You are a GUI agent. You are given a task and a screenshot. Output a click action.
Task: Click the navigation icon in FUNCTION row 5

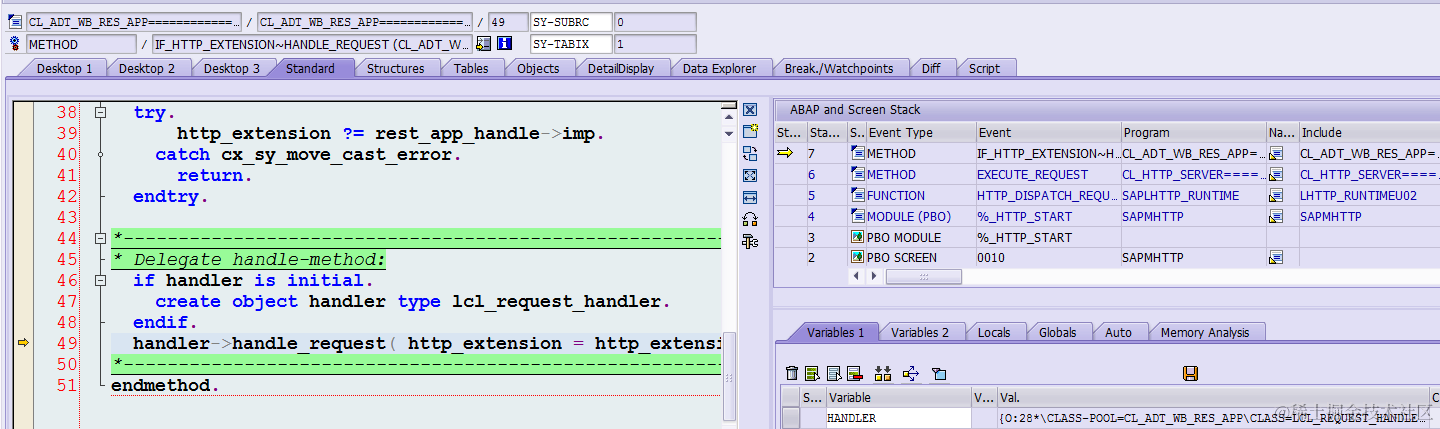pos(1276,196)
